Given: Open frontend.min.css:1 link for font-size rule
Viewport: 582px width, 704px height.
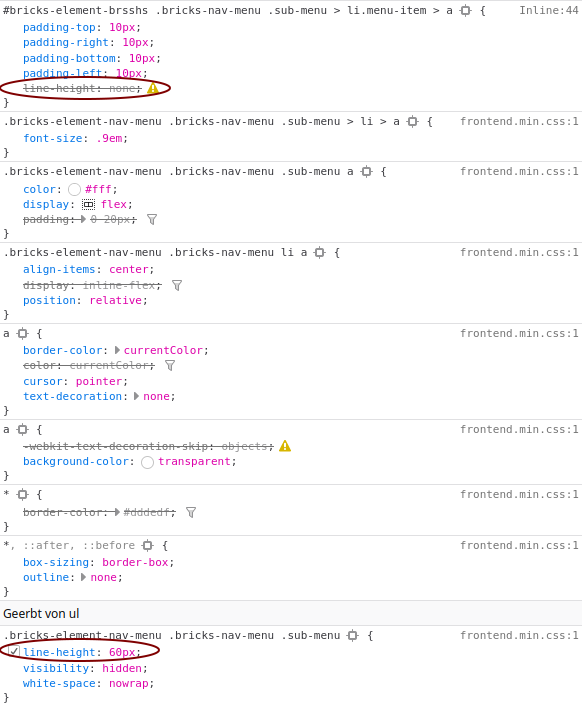Looking at the screenshot, I should tap(520, 122).
